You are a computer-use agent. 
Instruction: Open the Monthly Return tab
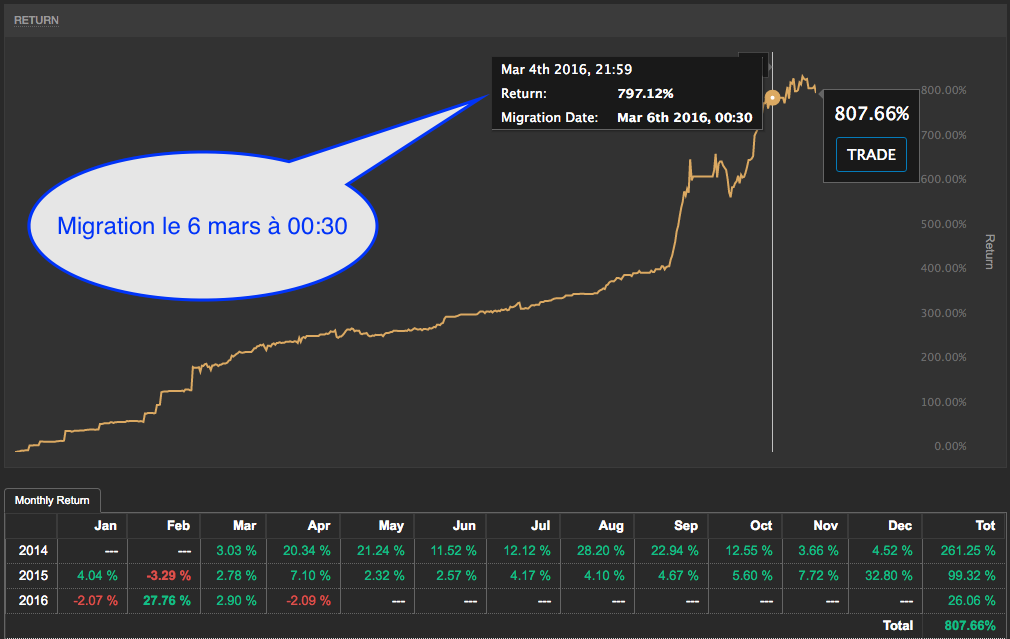click(52, 500)
